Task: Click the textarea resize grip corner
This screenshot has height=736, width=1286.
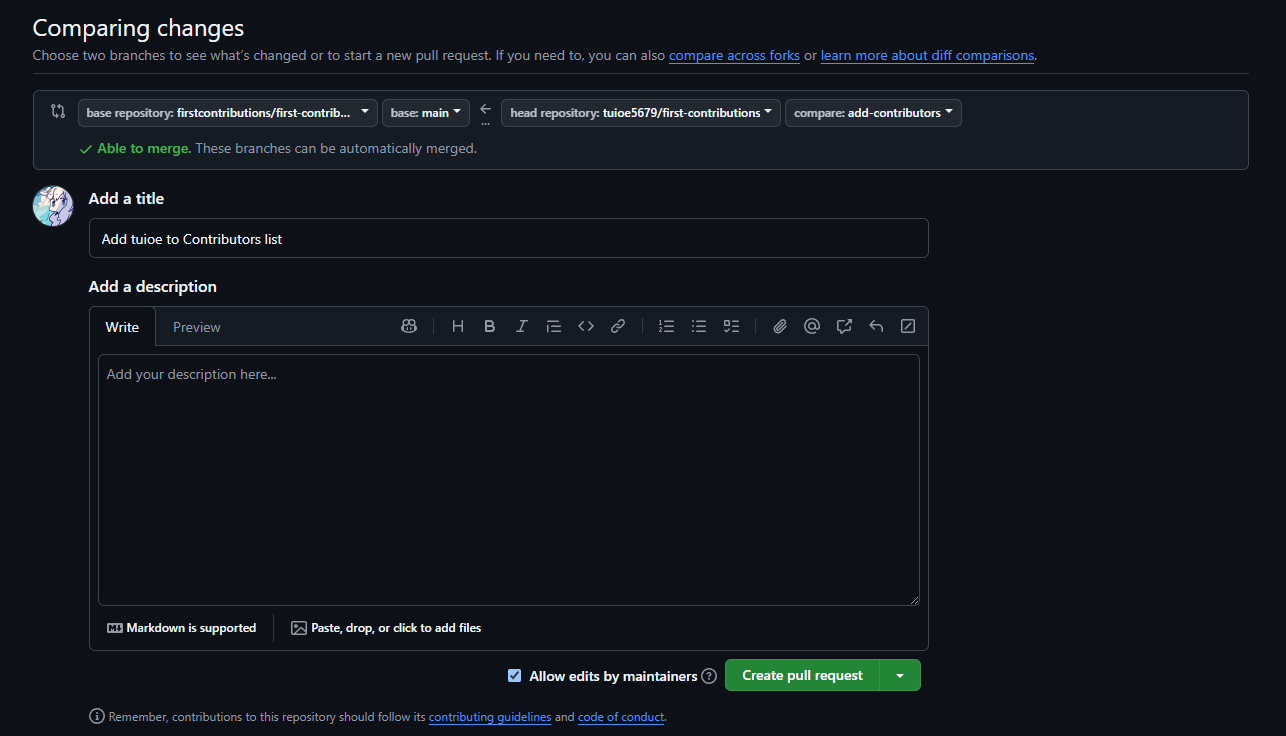Action: coord(914,600)
